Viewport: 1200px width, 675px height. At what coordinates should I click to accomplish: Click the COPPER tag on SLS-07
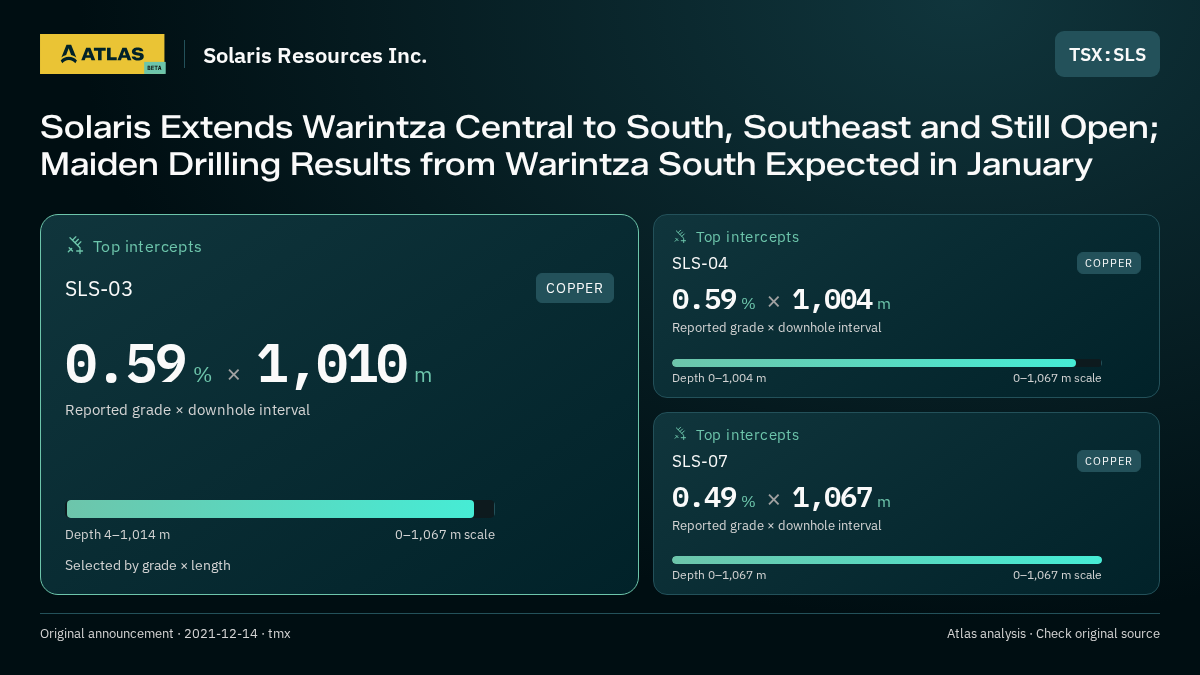click(x=1109, y=461)
